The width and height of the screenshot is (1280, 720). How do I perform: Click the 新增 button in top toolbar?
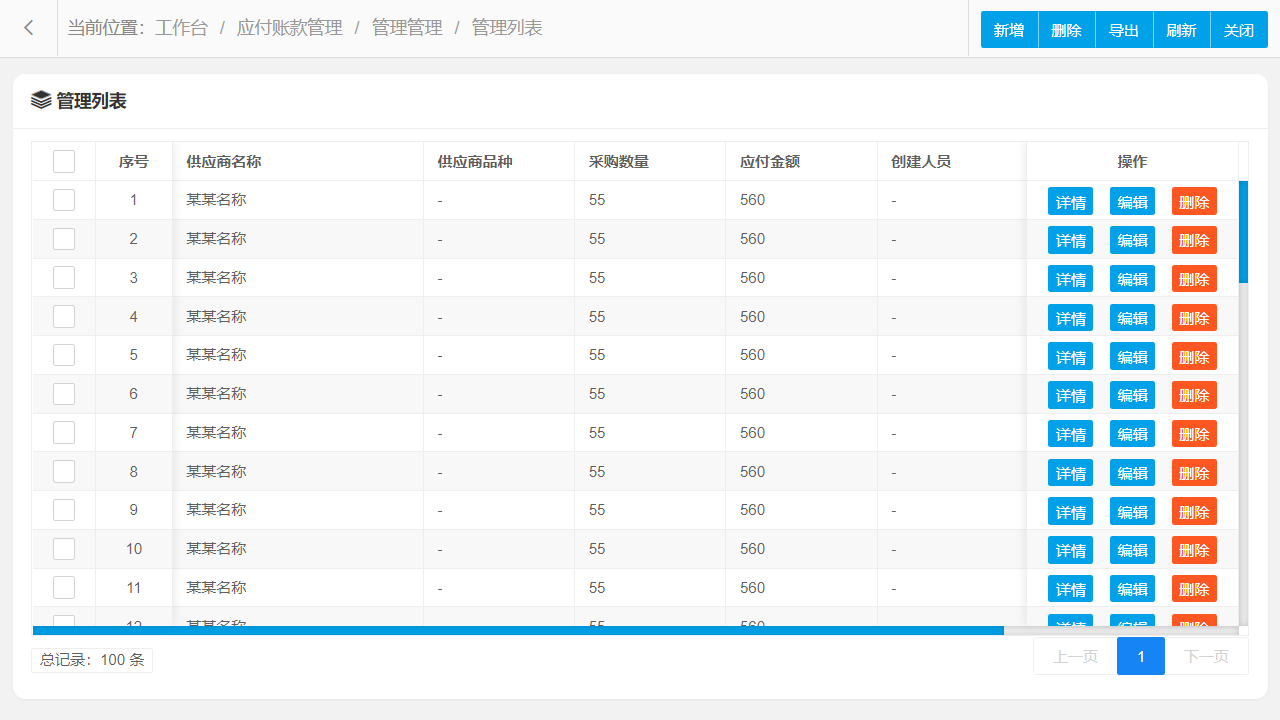click(x=1009, y=30)
